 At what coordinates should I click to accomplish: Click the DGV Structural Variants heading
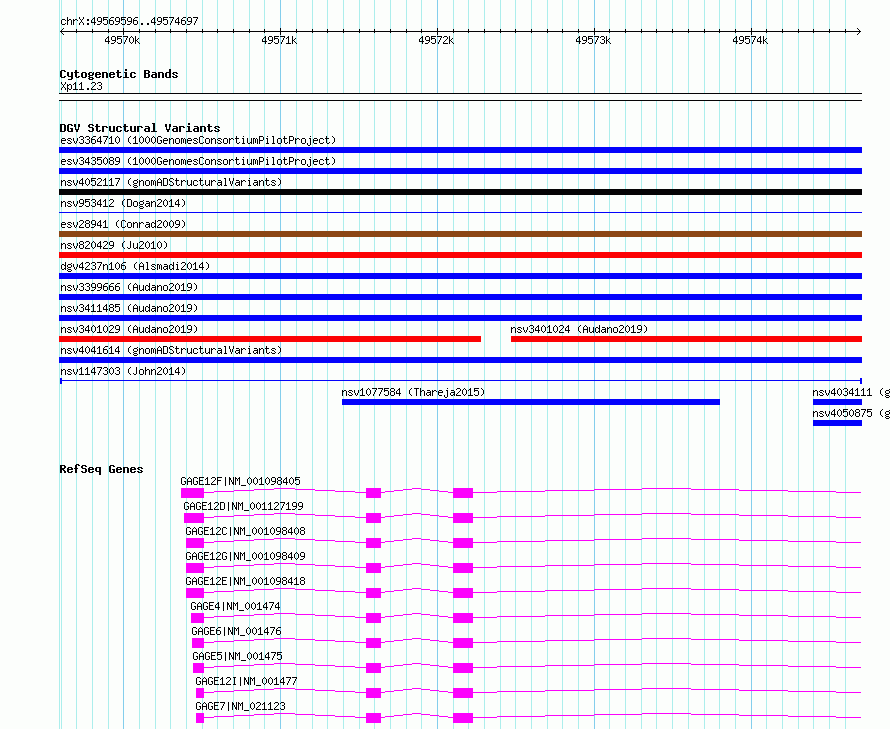point(140,128)
